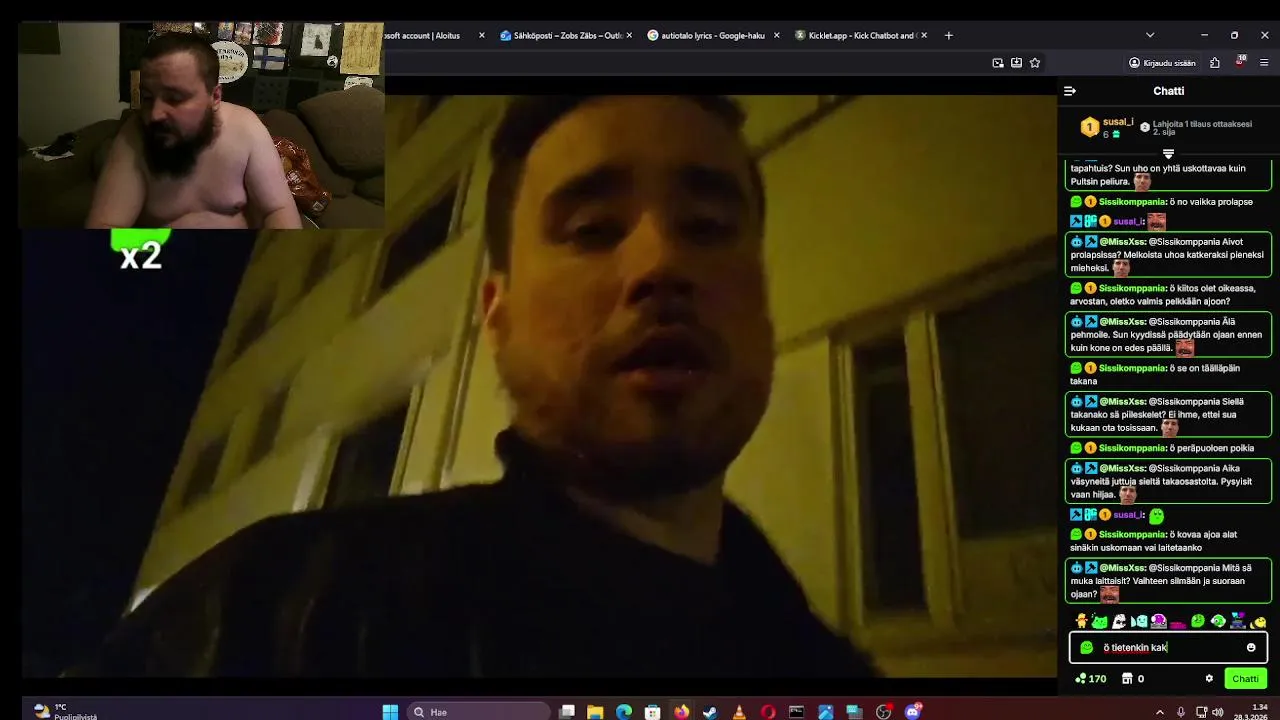Click Sissikomppania username in prolapse message
Screen dimensions: 1280x720
coord(1133,202)
